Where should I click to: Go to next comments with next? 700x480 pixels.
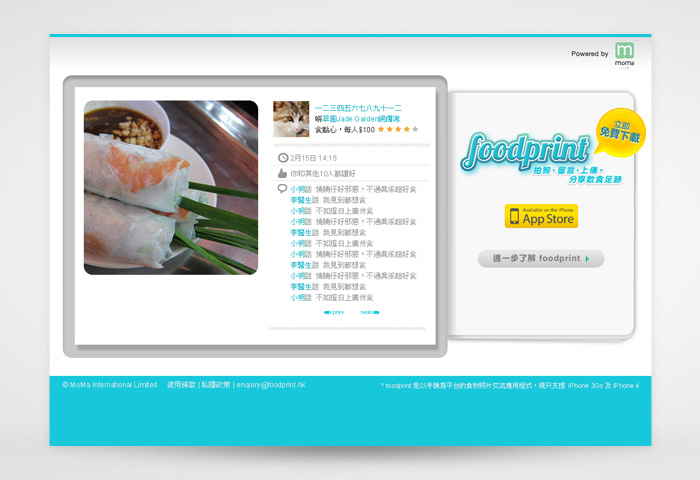click(370, 313)
